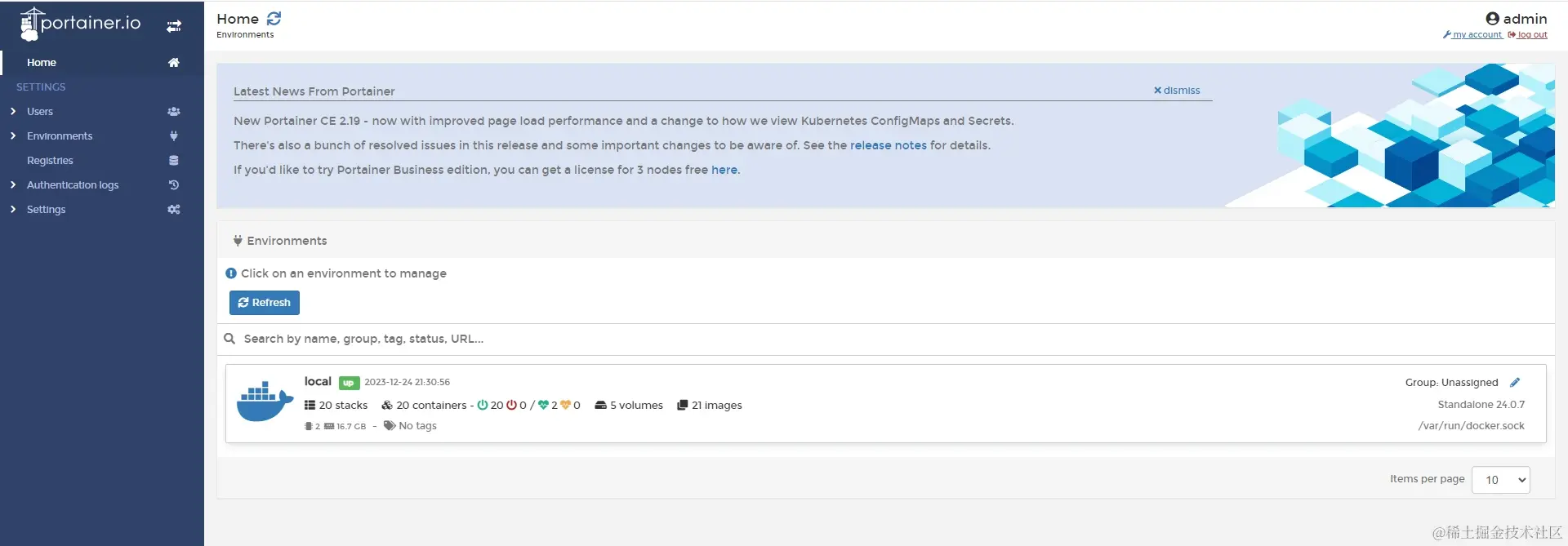Open Home in the sidebar
The width and height of the screenshot is (1568, 546).
click(x=102, y=63)
